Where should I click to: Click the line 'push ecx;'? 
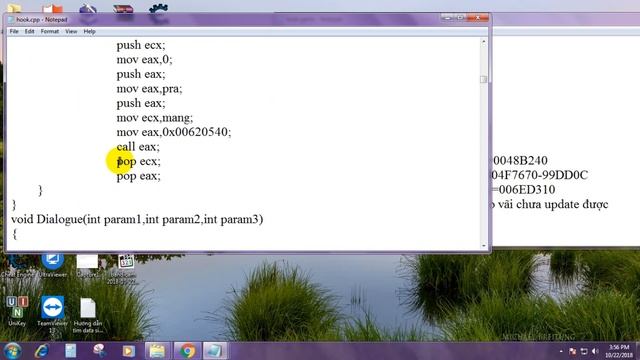click(x=141, y=45)
